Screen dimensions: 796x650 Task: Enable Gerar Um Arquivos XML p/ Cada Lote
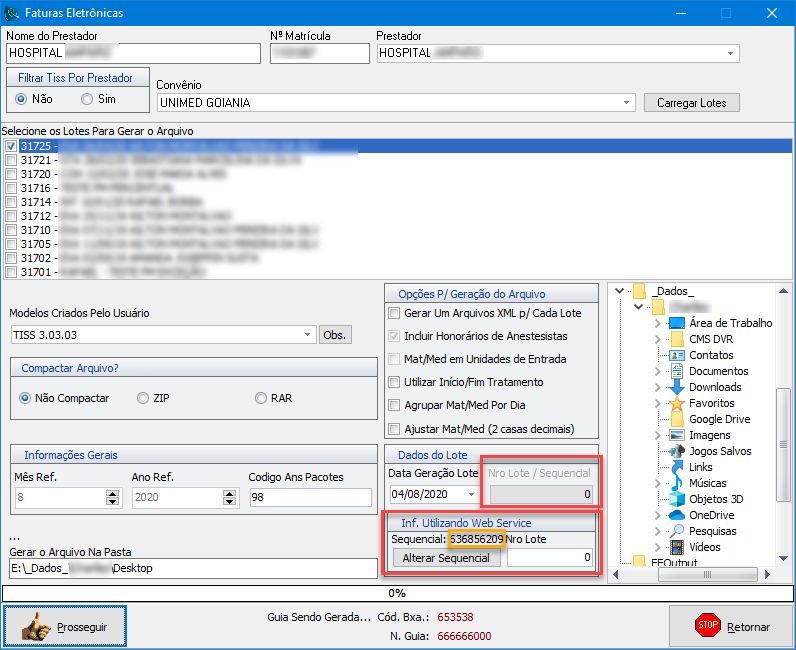(394, 313)
